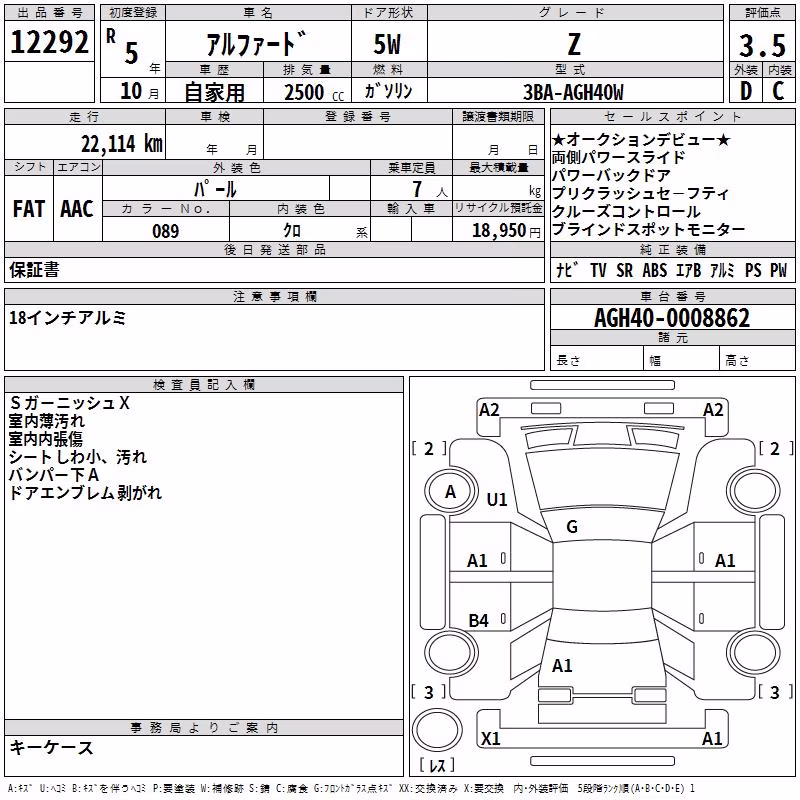This screenshot has height=800, width=800.
Task: Click the 高さ dimension field
Action: click(757, 358)
